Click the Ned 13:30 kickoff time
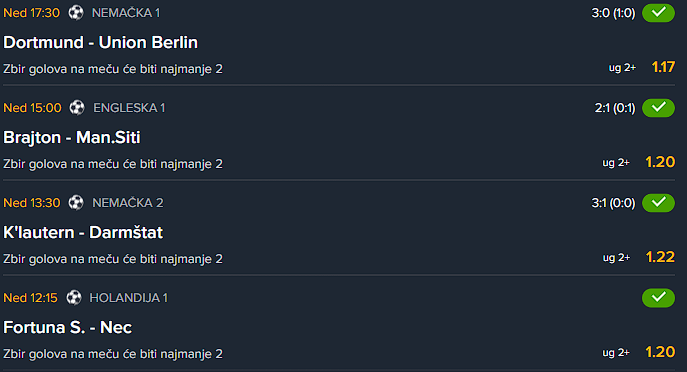Viewport: 687px width, 372px height. pyautogui.click(x=32, y=203)
